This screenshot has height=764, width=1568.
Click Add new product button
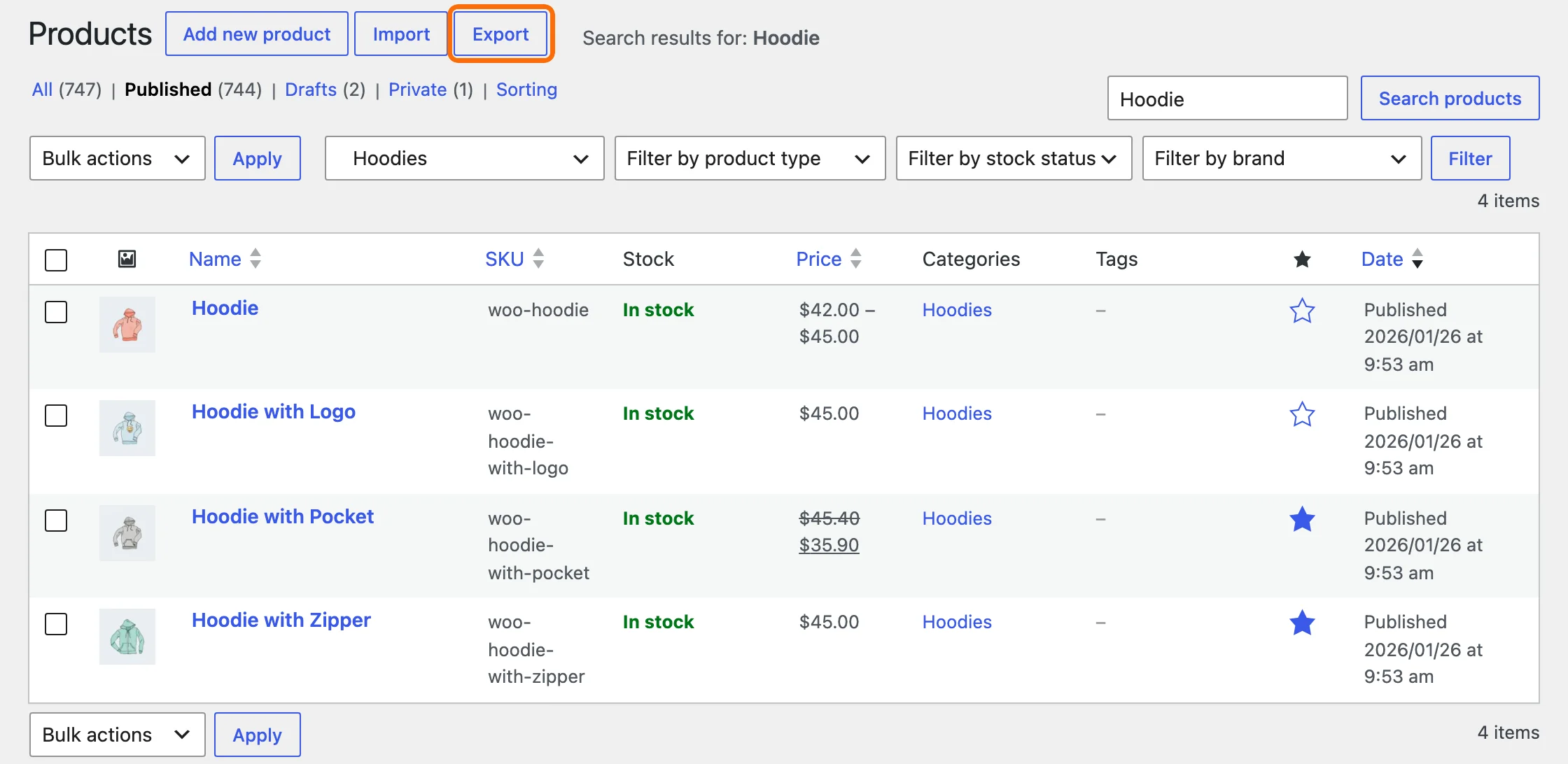coord(257,34)
